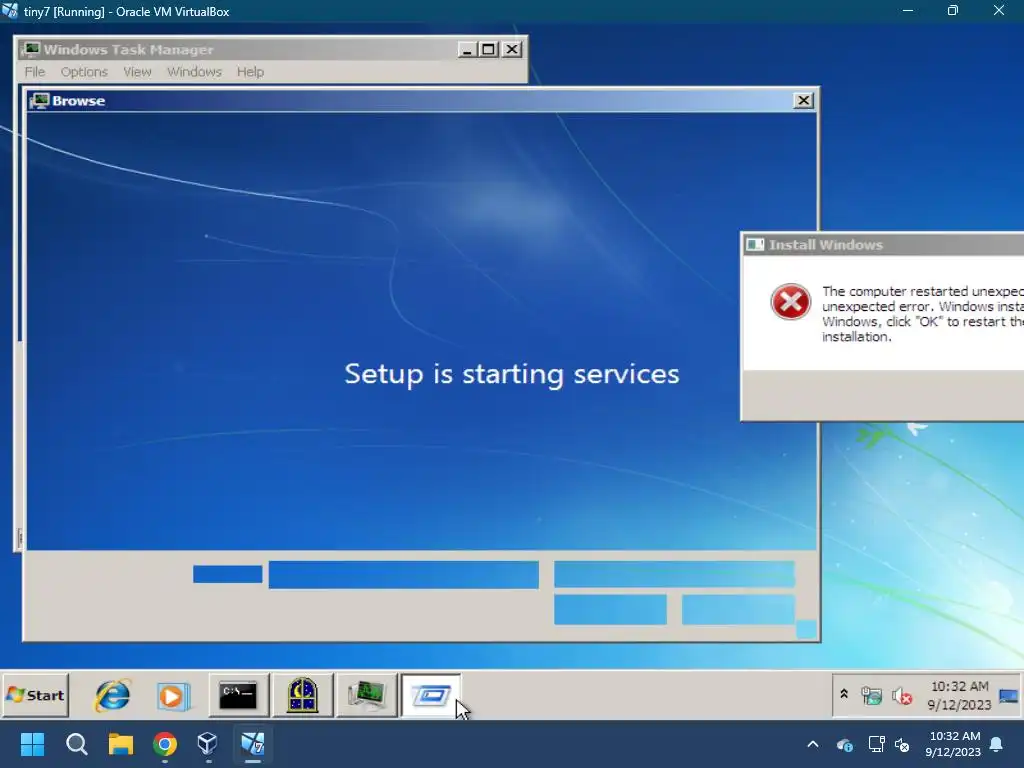This screenshot has width=1024, height=768.
Task: Select the tiny7 VM taskbar icon
Action: (x=253, y=744)
